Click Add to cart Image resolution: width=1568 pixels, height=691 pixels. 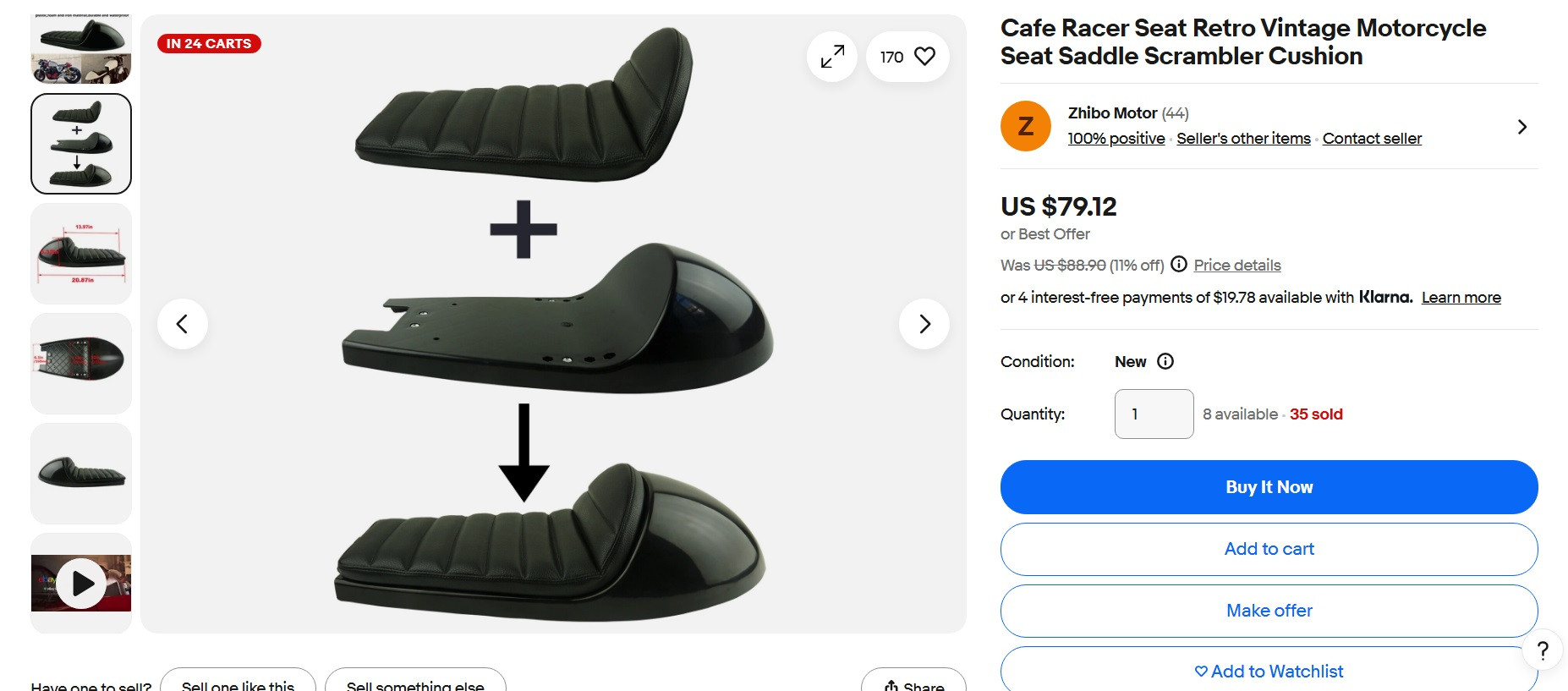coord(1269,549)
